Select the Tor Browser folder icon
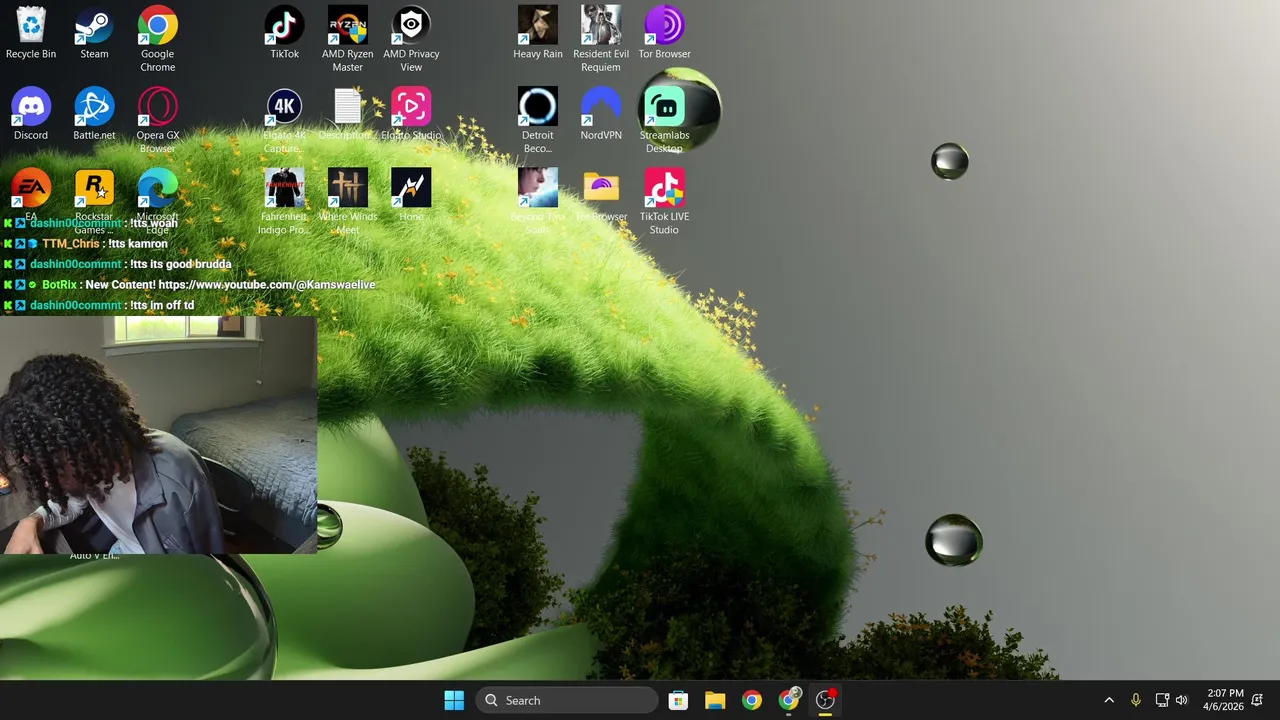The width and height of the screenshot is (1280, 720). (x=601, y=195)
